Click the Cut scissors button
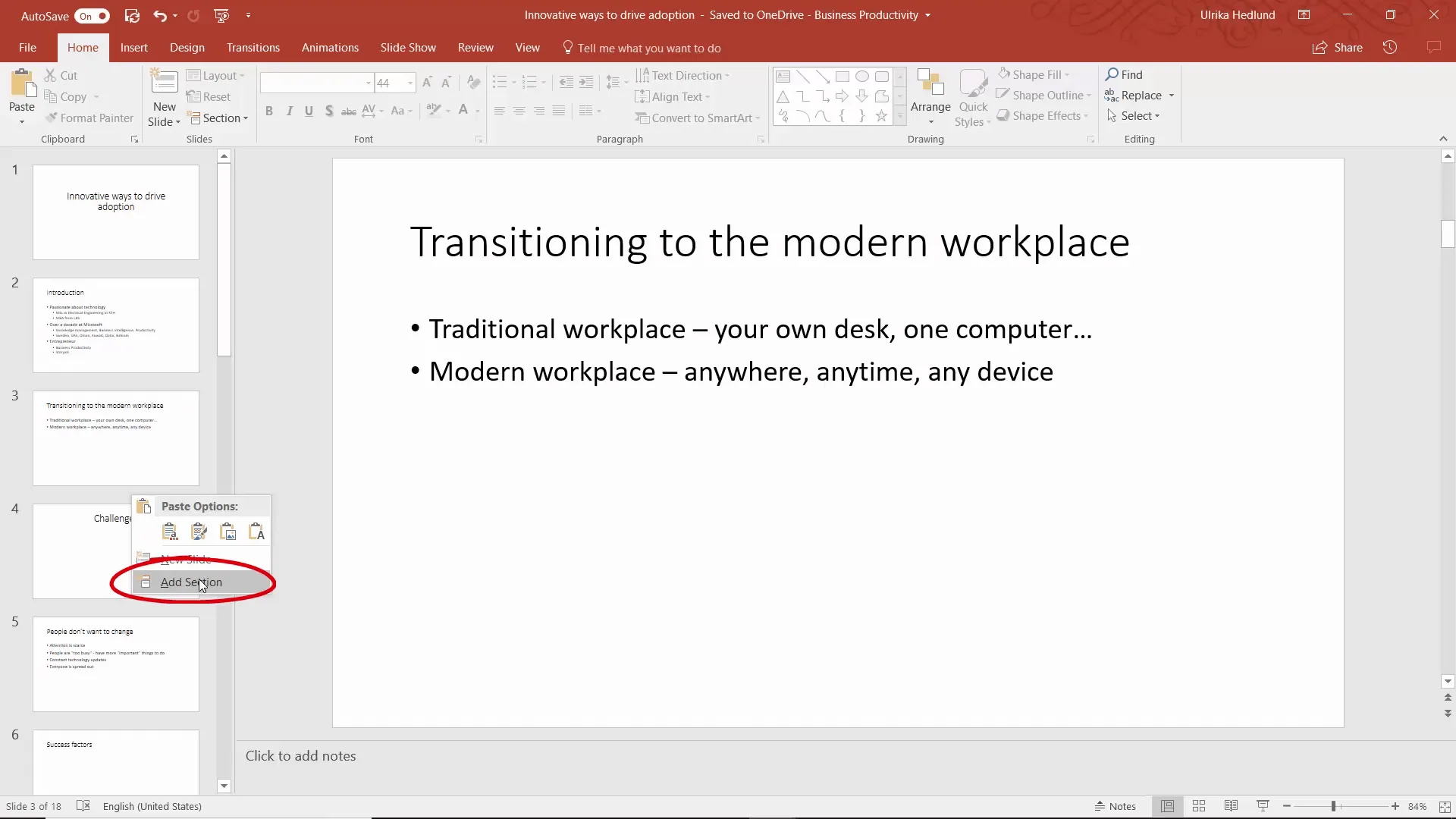The height and width of the screenshot is (819, 1456). [x=61, y=75]
